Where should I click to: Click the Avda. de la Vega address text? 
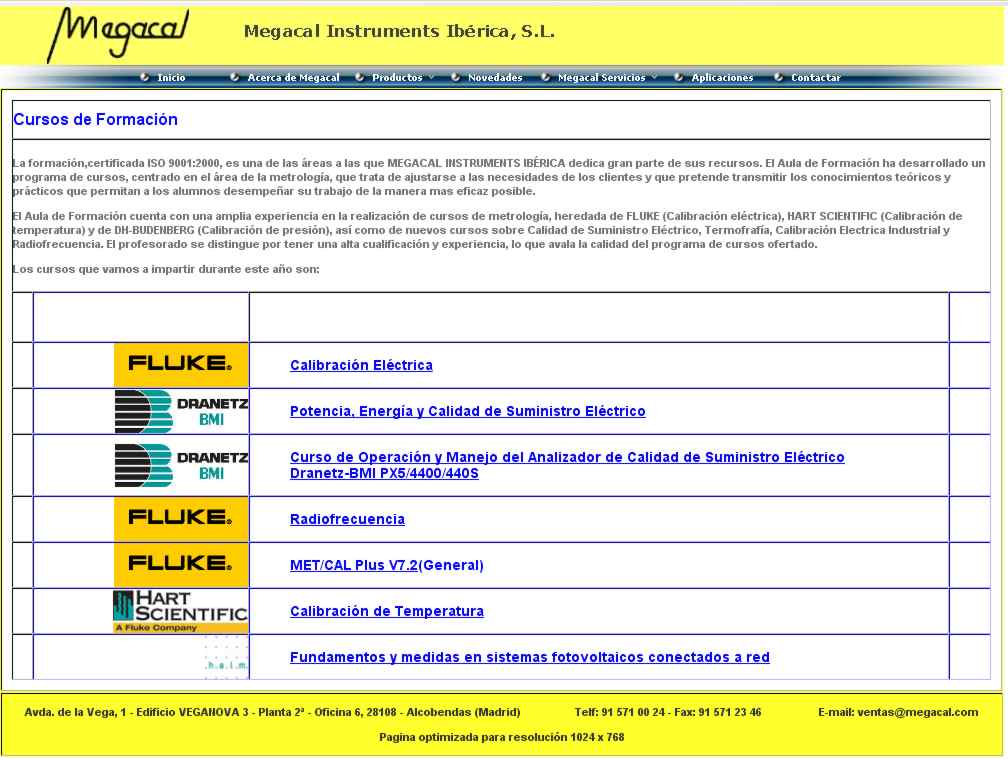pos(273,712)
